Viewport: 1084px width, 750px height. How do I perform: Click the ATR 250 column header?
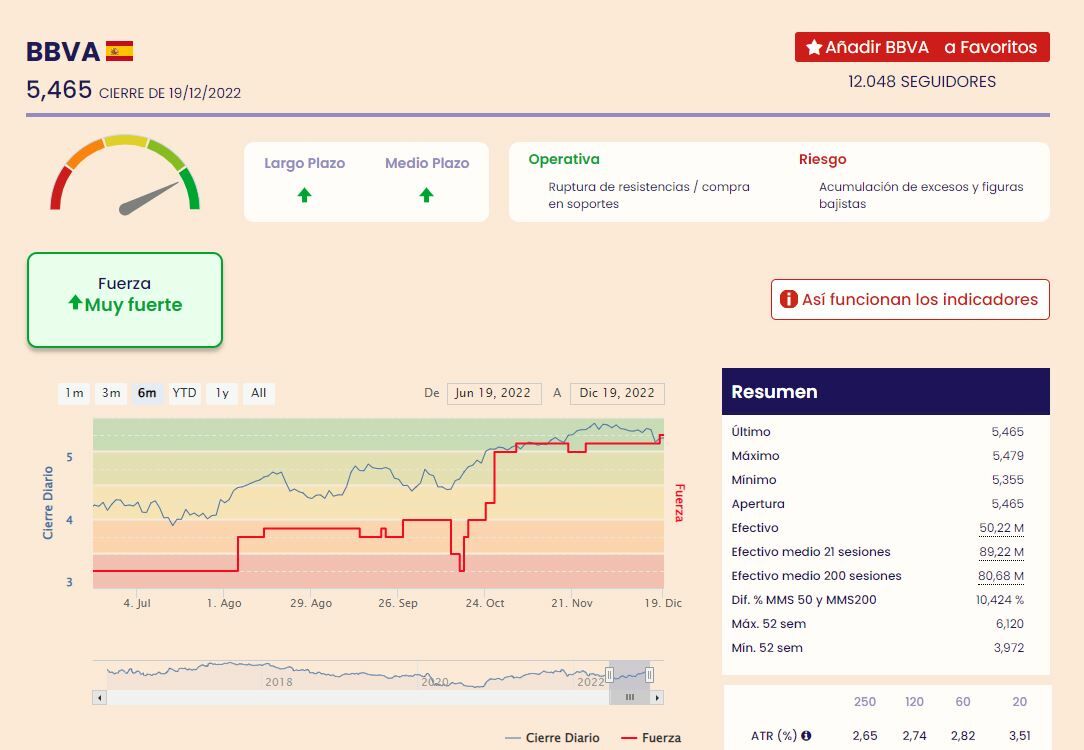pos(864,702)
